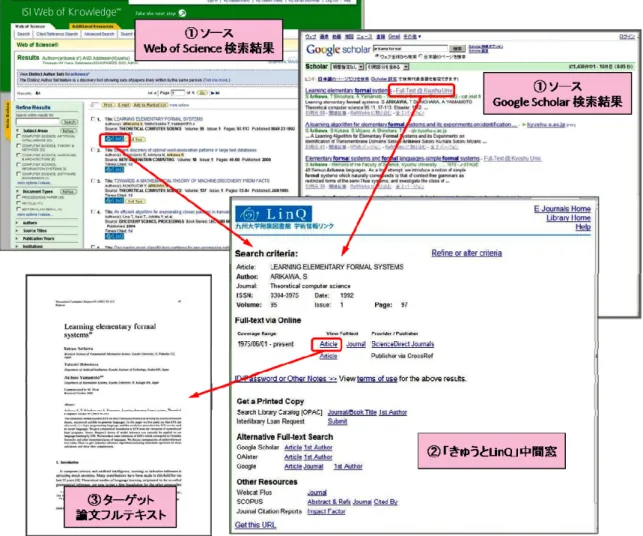
Task: Open the ScienceDirect Journals provider link
Action: click(402, 344)
